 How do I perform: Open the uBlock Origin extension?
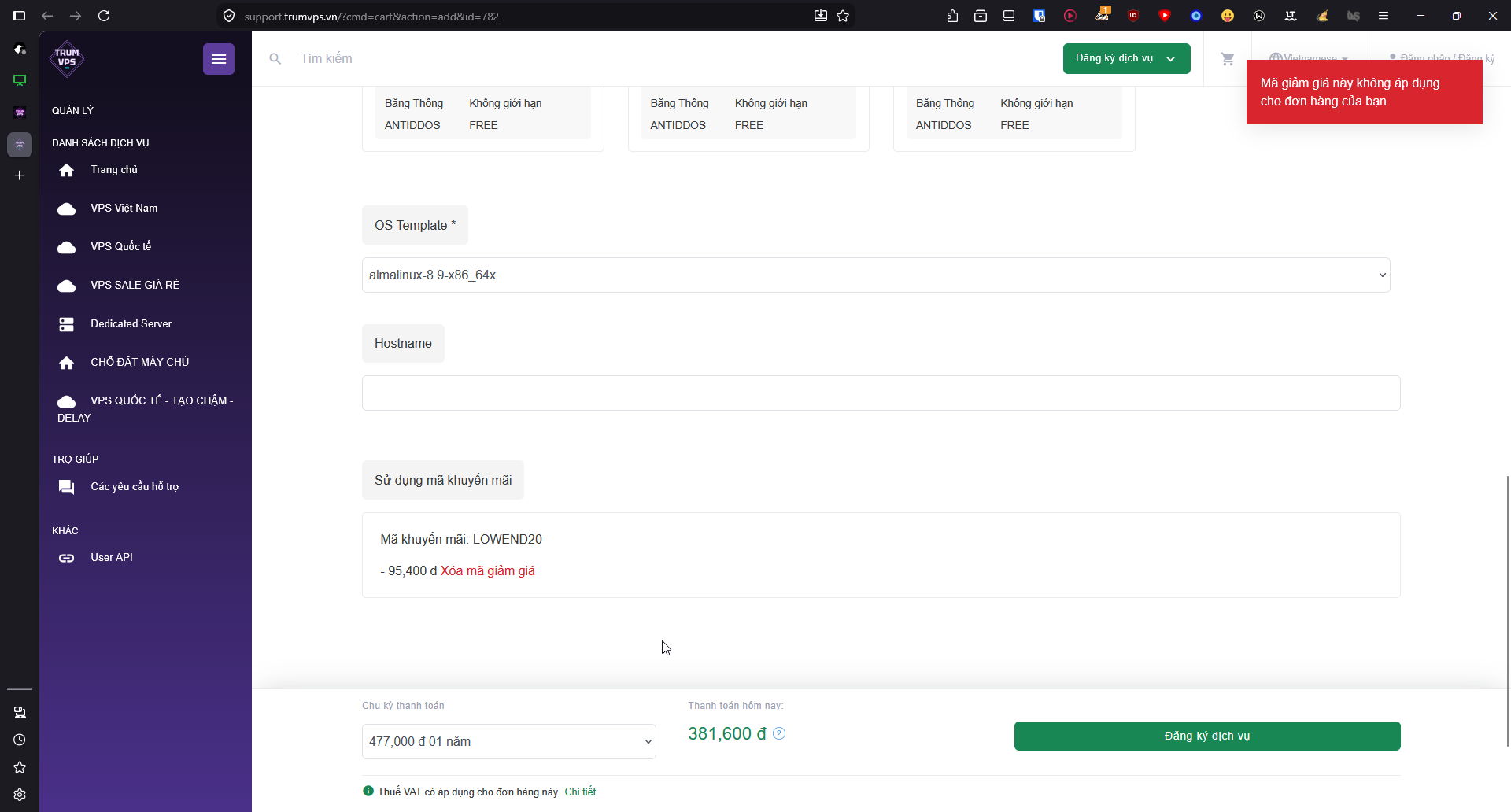[x=1133, y=16]
